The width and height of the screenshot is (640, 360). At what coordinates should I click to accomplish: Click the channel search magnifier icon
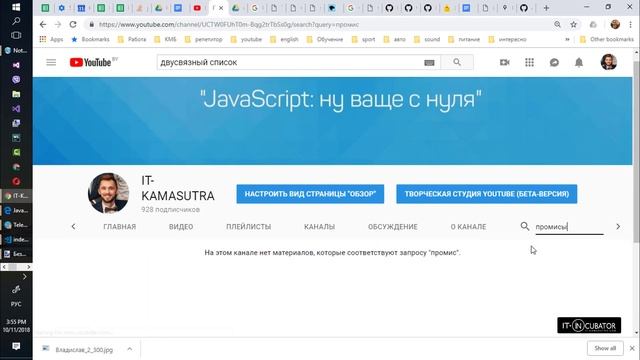525,226
